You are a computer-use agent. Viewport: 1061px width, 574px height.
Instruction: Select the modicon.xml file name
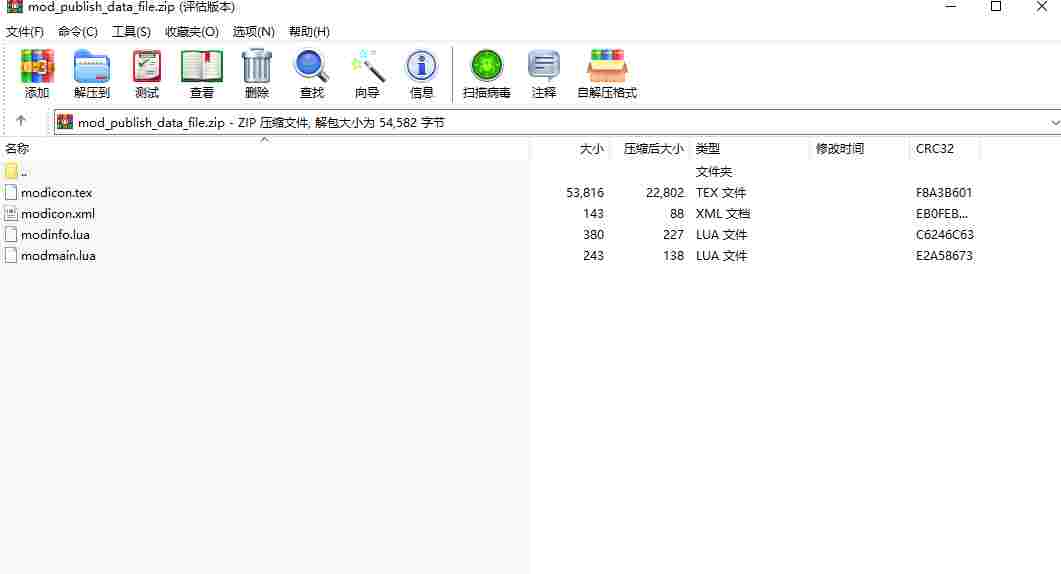58,214
